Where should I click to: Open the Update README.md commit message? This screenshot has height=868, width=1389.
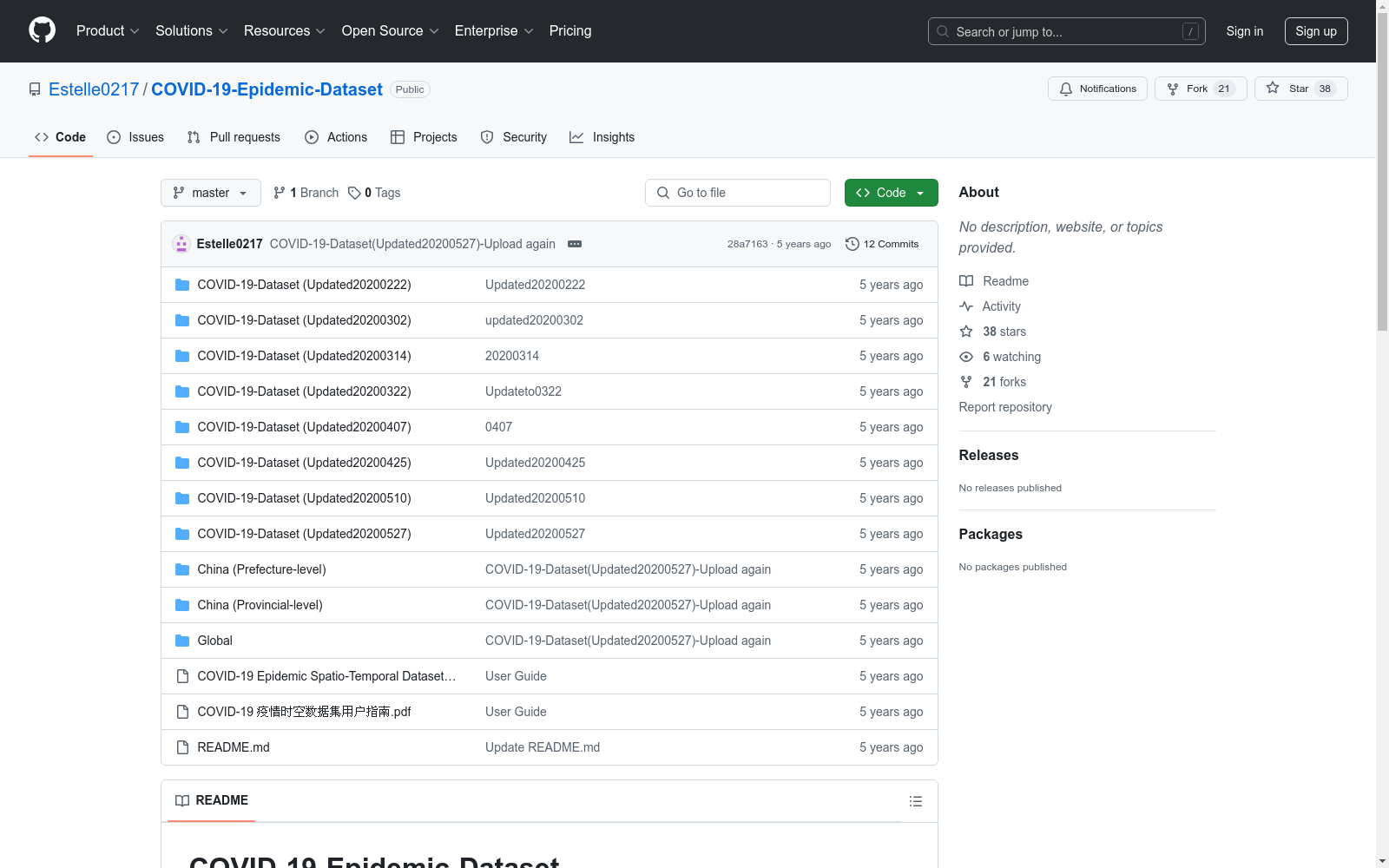point(543,747)
